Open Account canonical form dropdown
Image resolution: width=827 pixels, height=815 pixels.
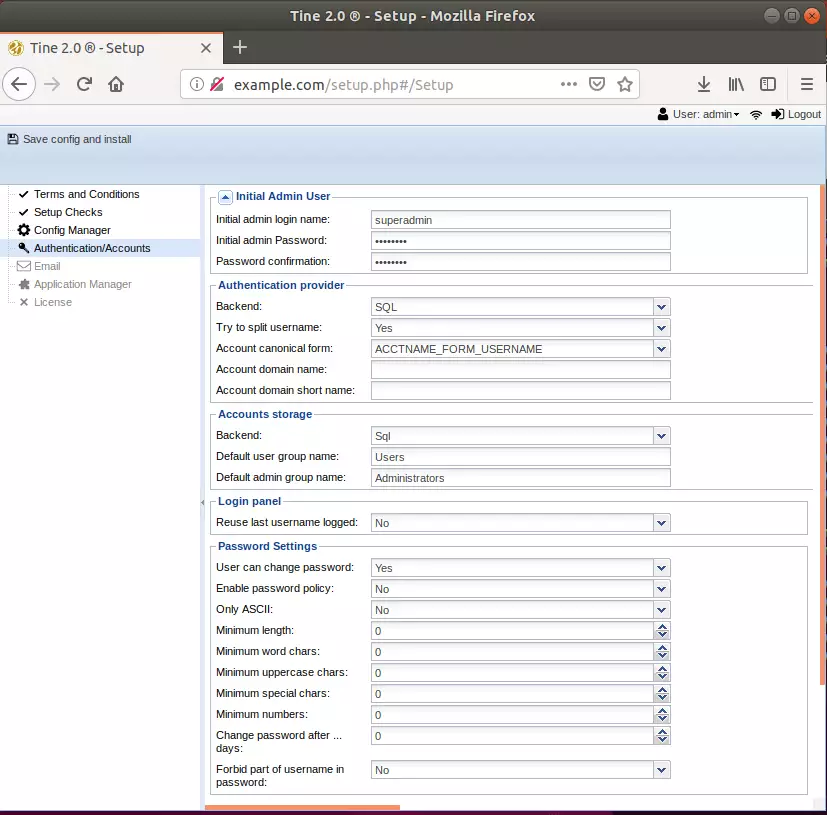pyautogui.click(x=661, y=349)
